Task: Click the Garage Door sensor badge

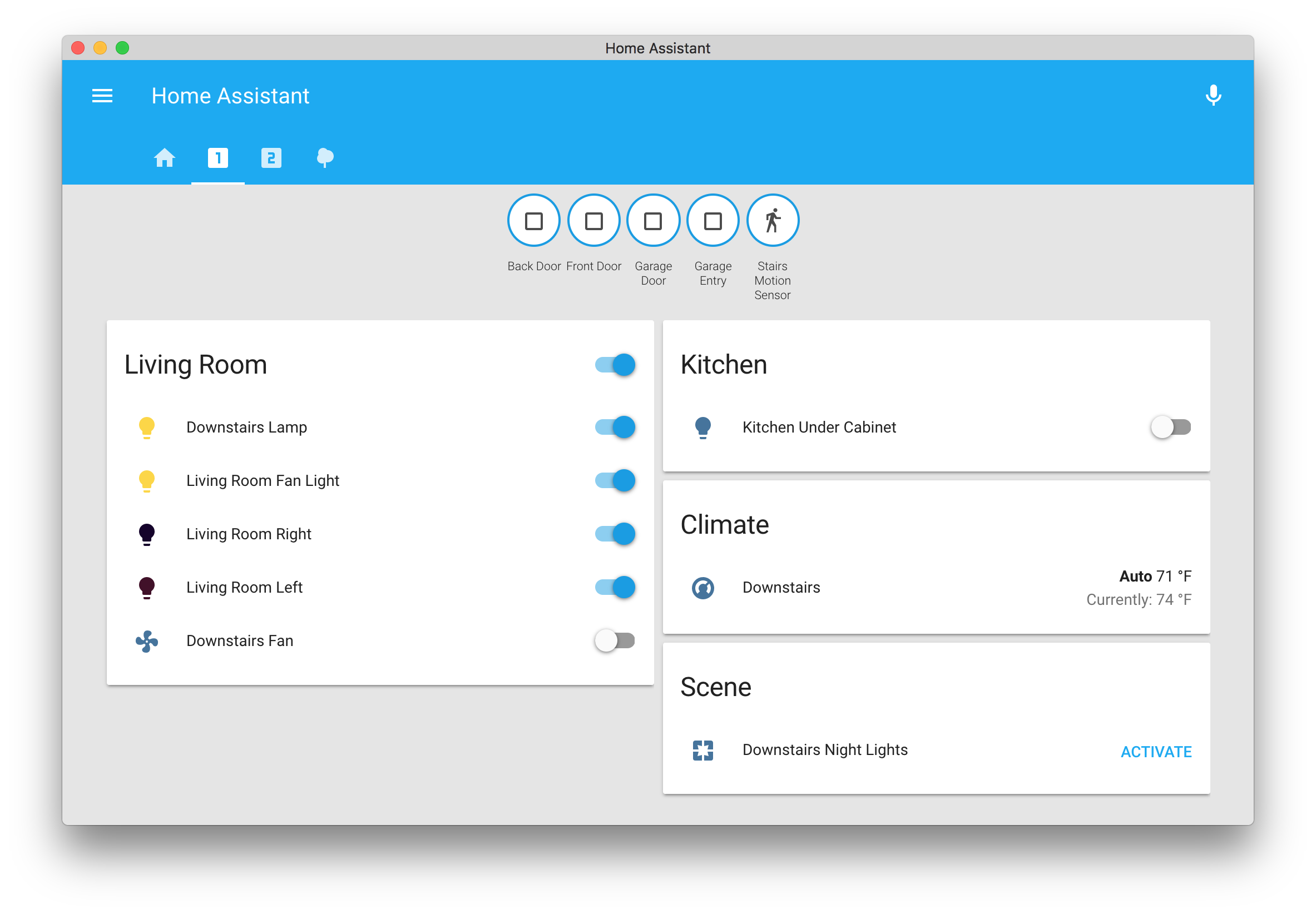Action: coord(652,221)
